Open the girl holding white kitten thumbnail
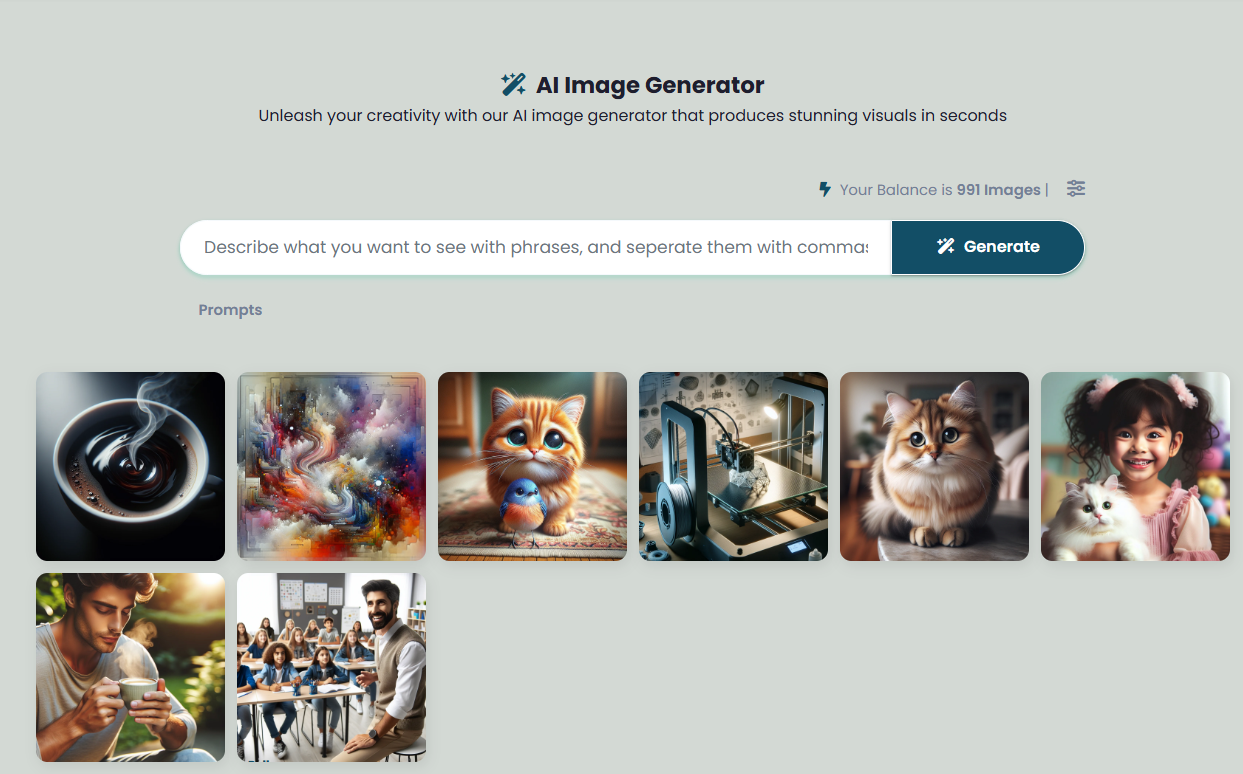This screenshot has height=774, width=1243. click(x=1135, y=466)
